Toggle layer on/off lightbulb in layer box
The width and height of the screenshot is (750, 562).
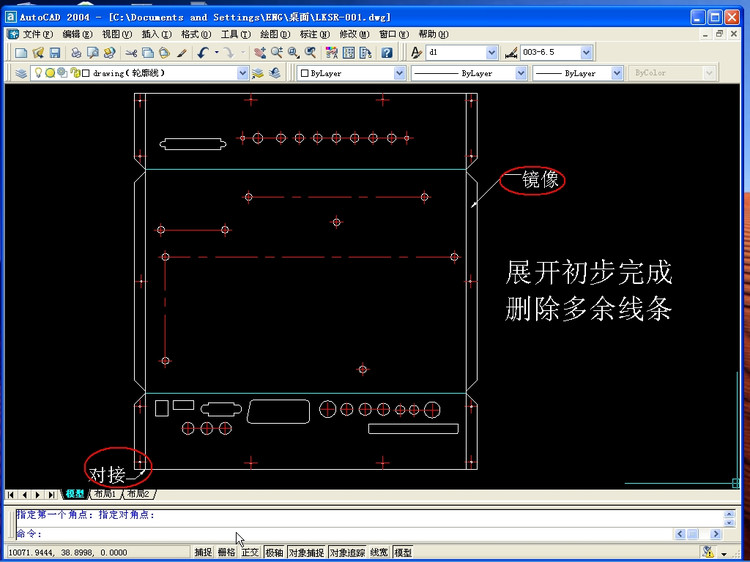[x=38, y=73]
